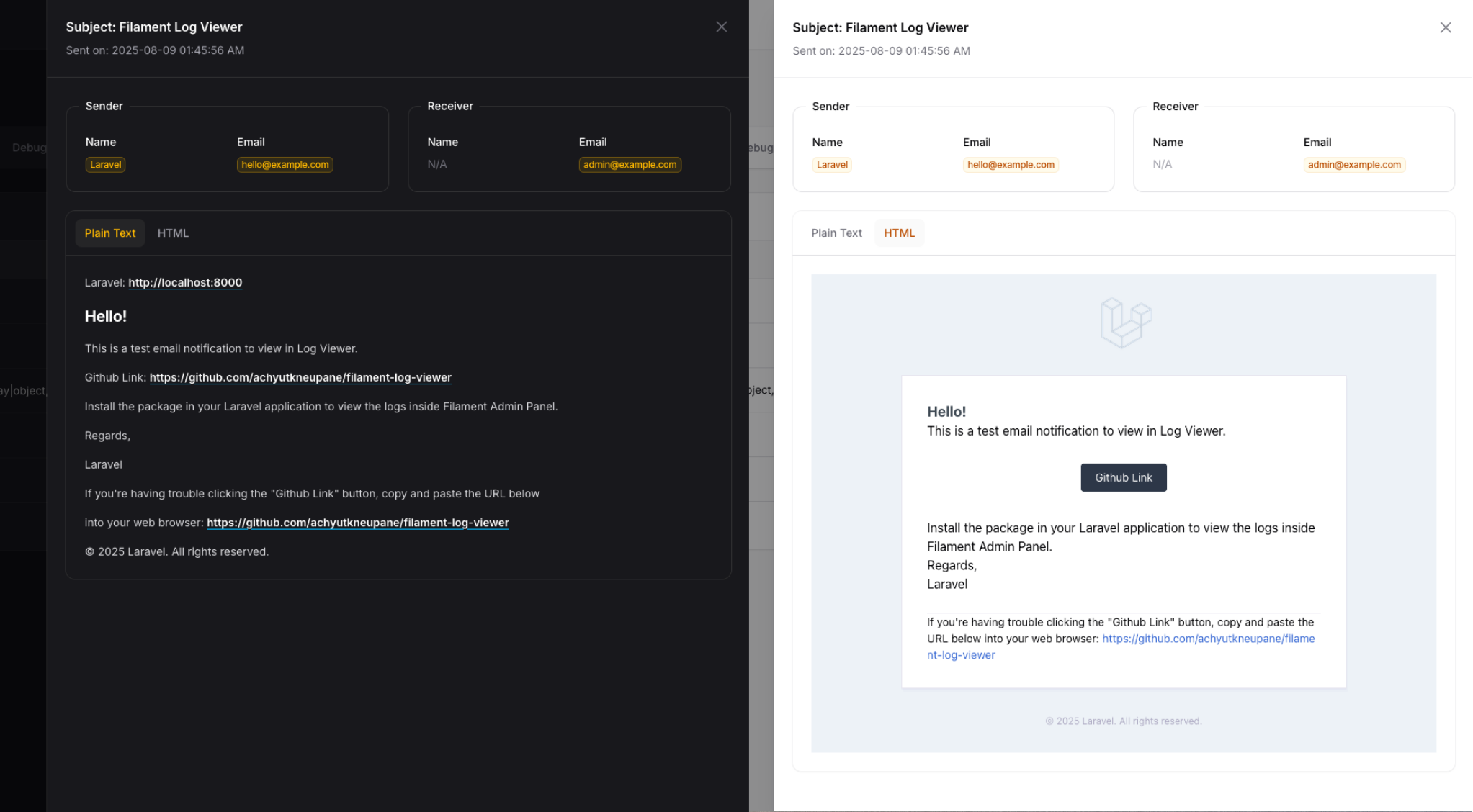Click the admin@example.com badge in the light panel
Screen dimensions: 1473x812
1354,165
